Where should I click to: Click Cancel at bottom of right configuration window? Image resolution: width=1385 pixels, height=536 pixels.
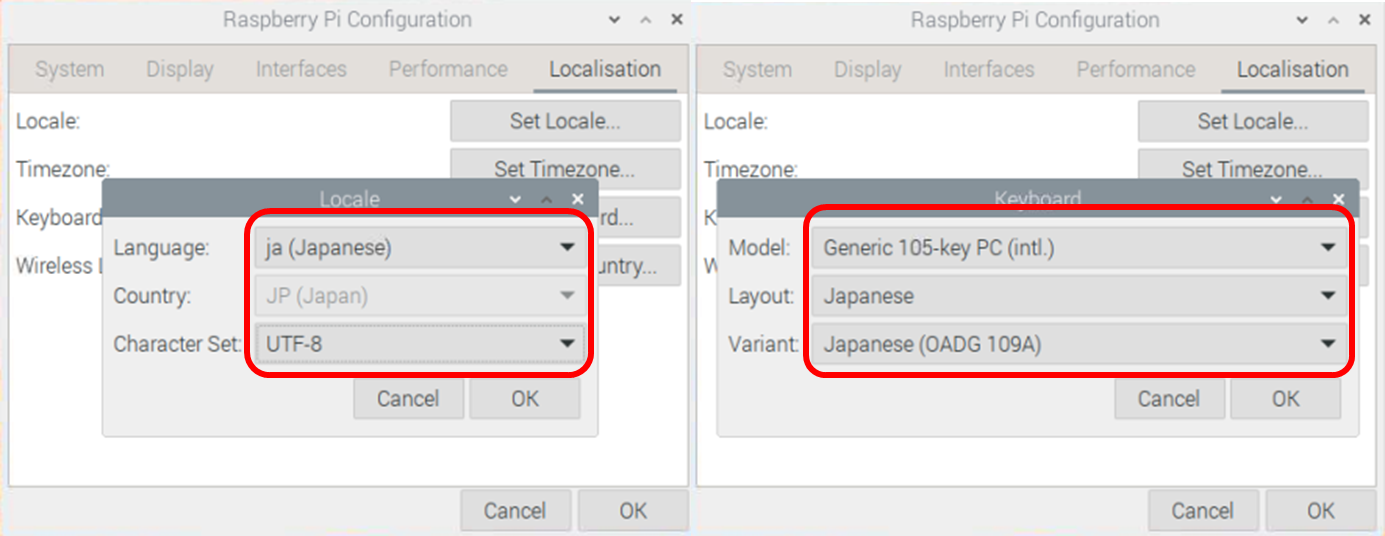click(x=1203, y=510)
